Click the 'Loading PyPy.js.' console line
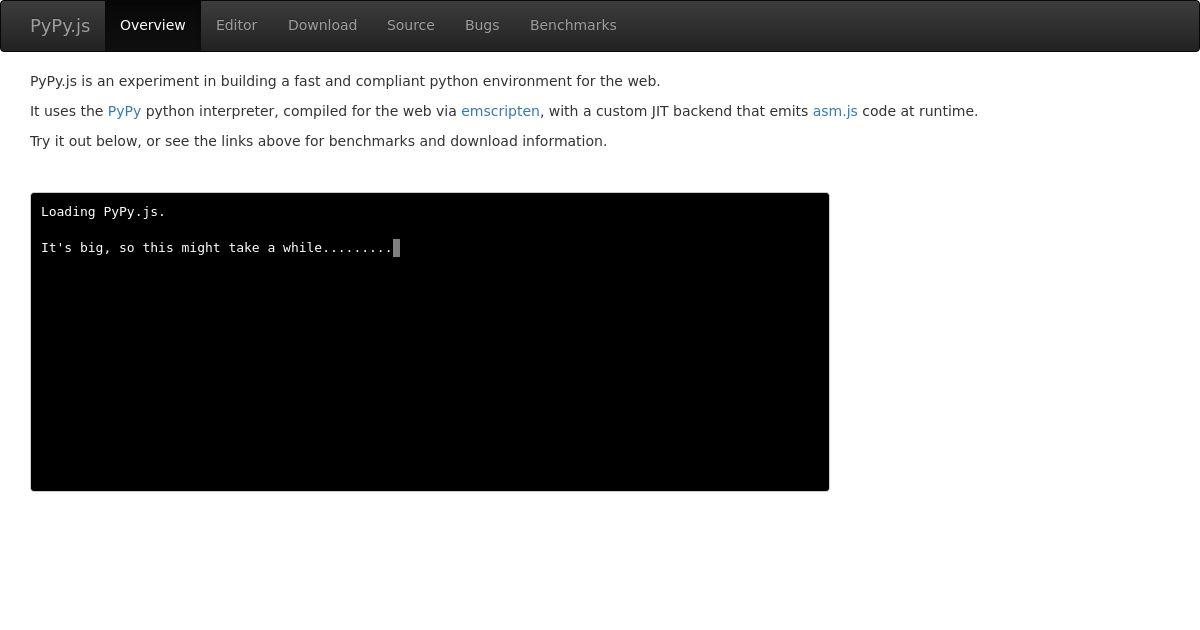 (103, 212)
